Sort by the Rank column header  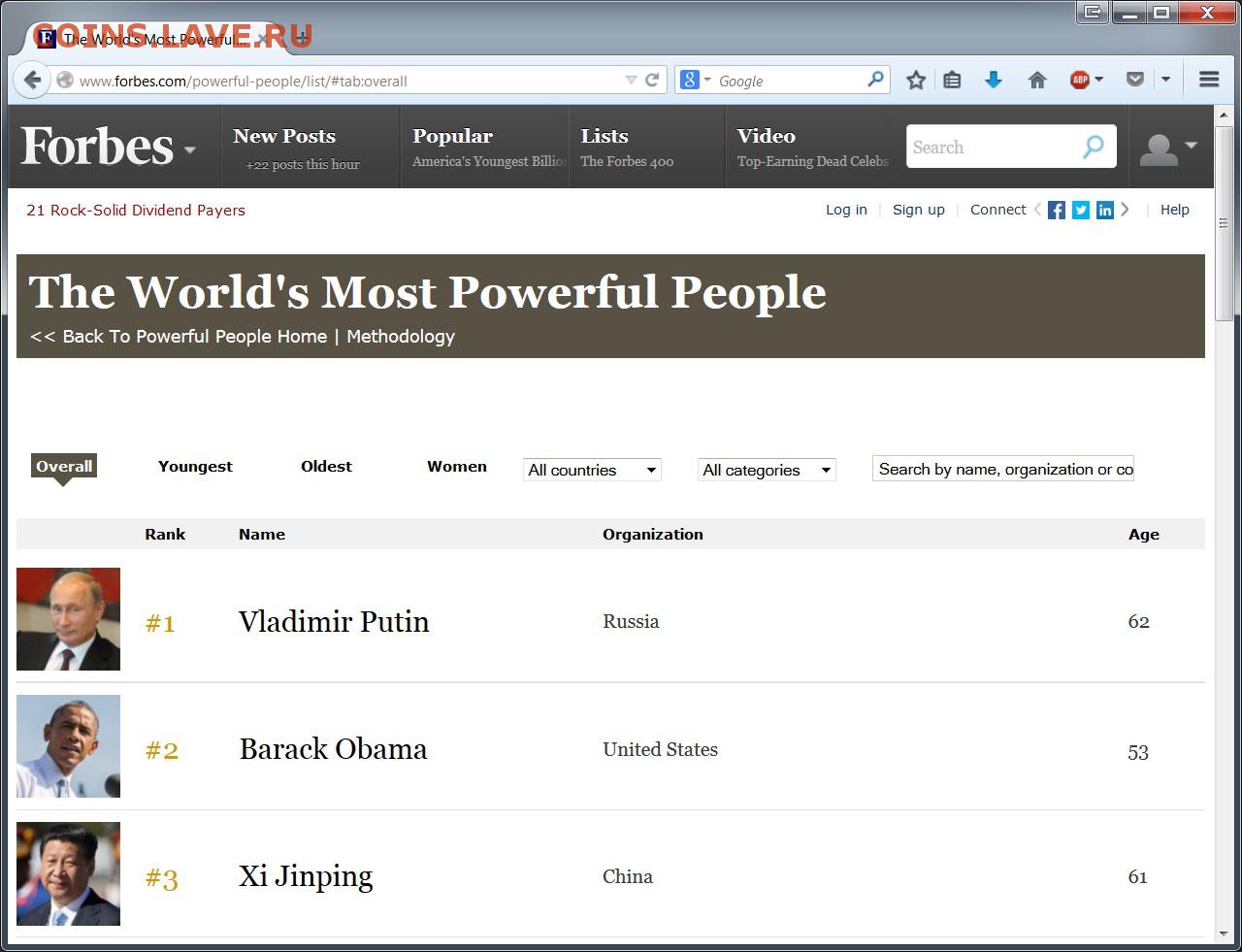[165, 534]
